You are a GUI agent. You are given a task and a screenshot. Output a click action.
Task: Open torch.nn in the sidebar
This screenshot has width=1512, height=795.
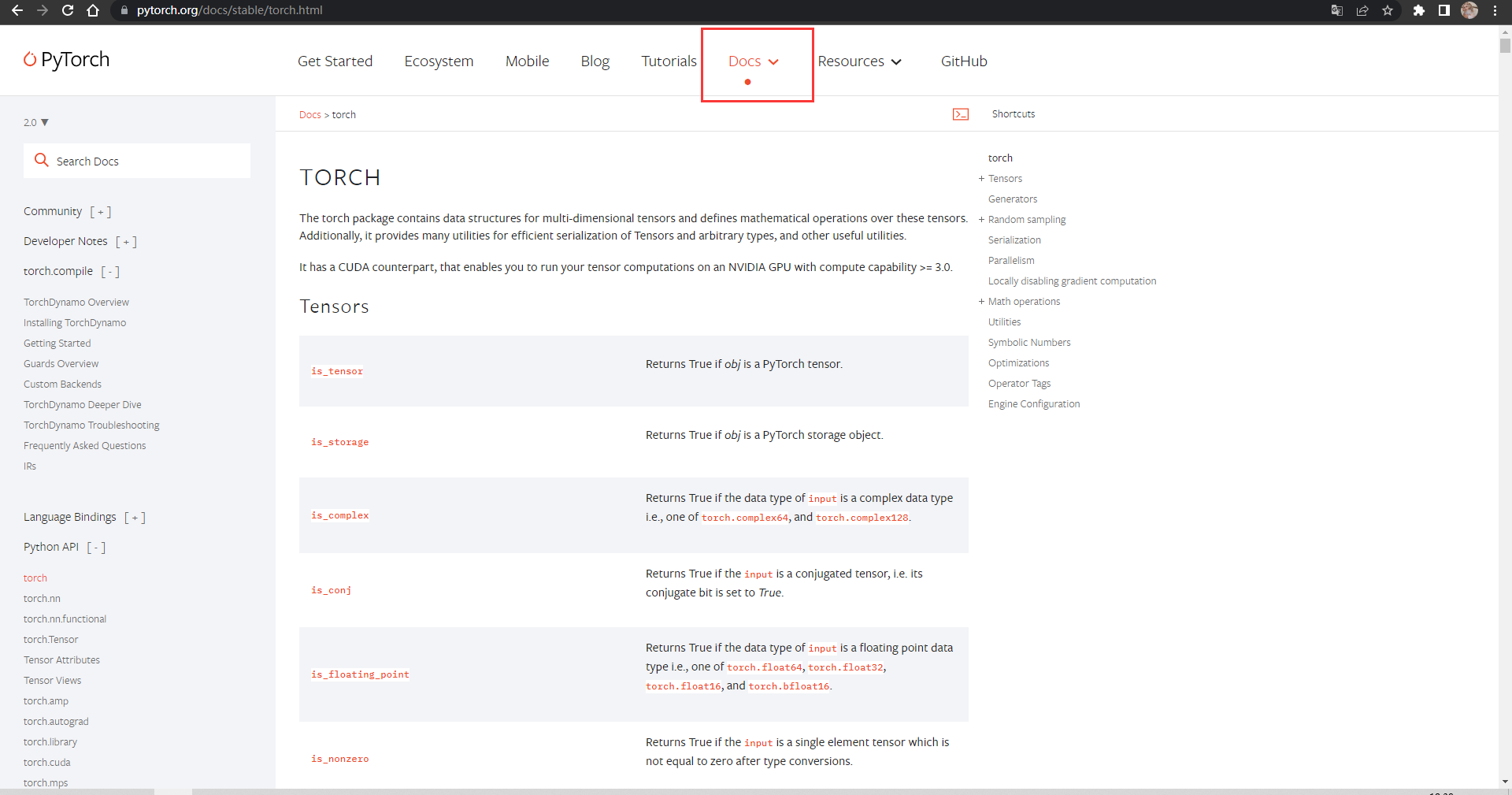click(42, 599)
